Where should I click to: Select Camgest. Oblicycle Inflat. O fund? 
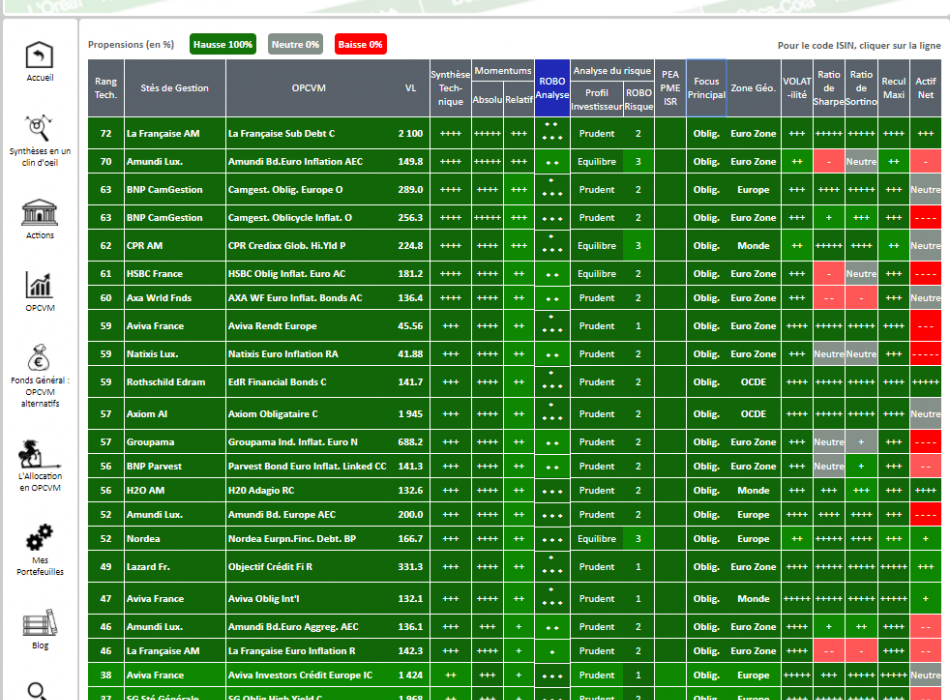pyautogui.click(x=290, y=218)
